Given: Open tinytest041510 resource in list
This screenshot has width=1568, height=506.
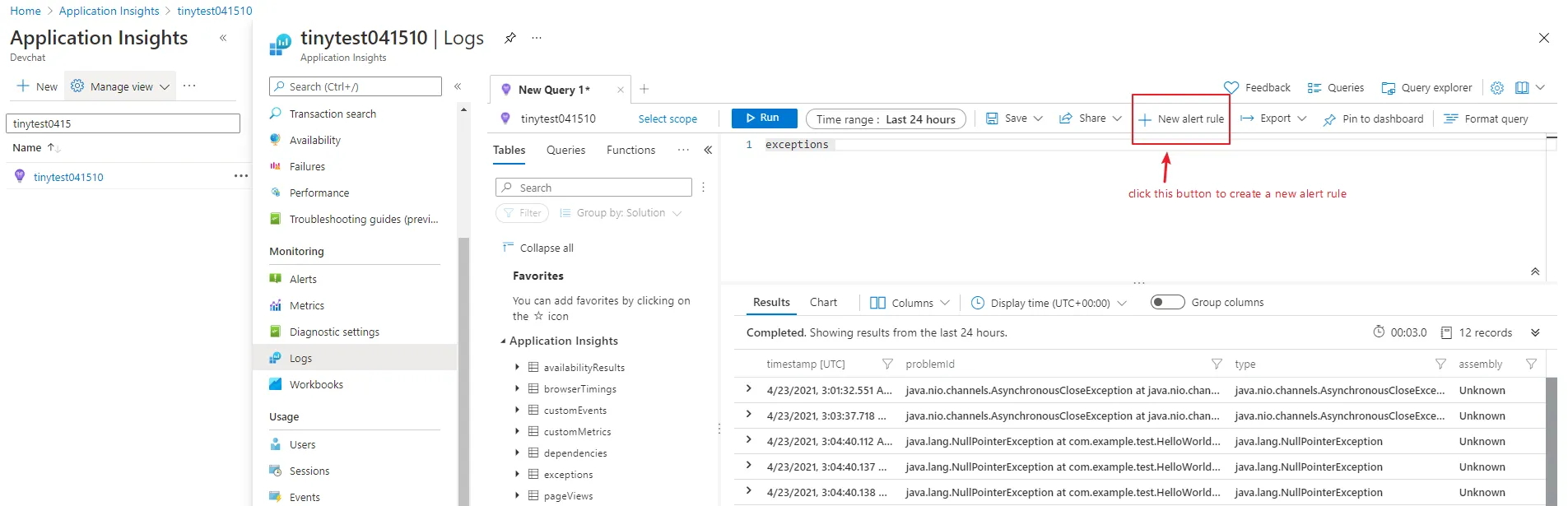Looking at the screenshot, I should click(x=68, y=177).
